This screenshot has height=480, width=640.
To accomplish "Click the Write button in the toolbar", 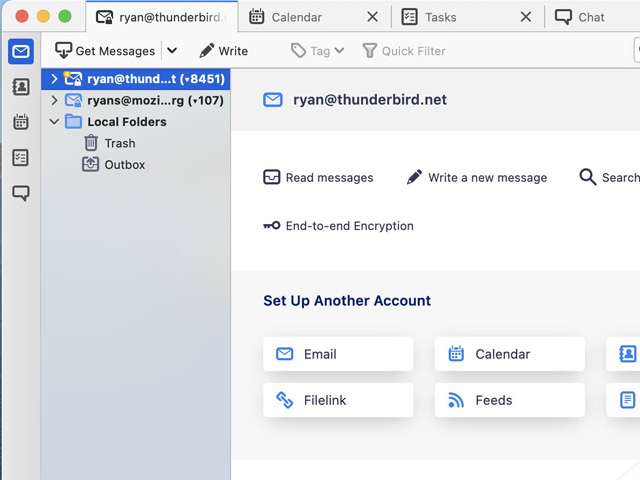I will (x=224, y=51).
